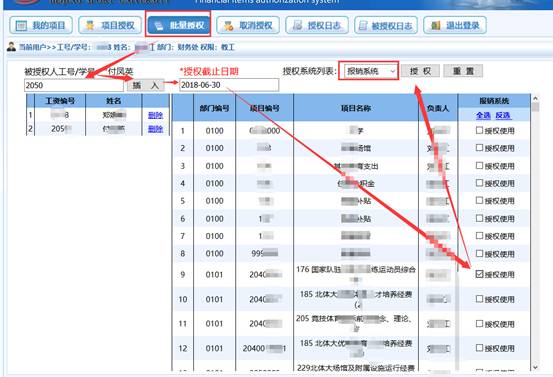Click department code 0100 in row 1

tap(214, 131)
